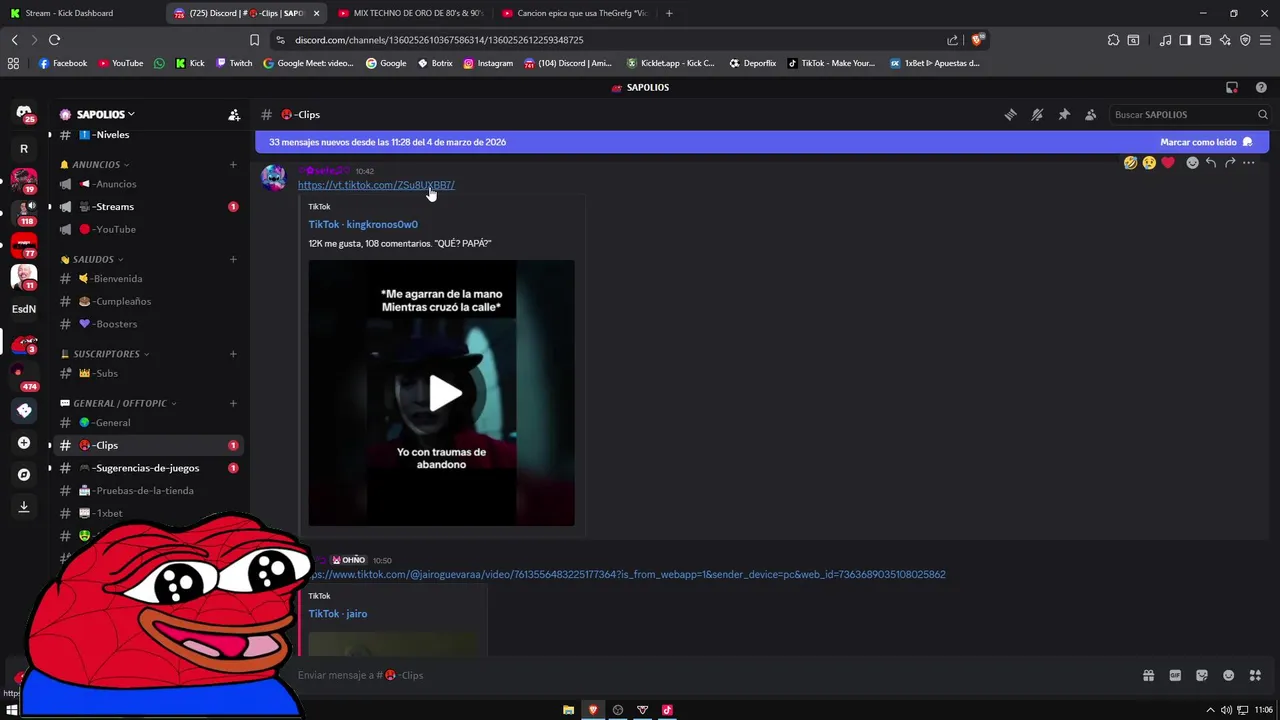Select the R server icon
Image resolution: width=1280 pixels, height=720 pixels.
(x=24, y=149)
